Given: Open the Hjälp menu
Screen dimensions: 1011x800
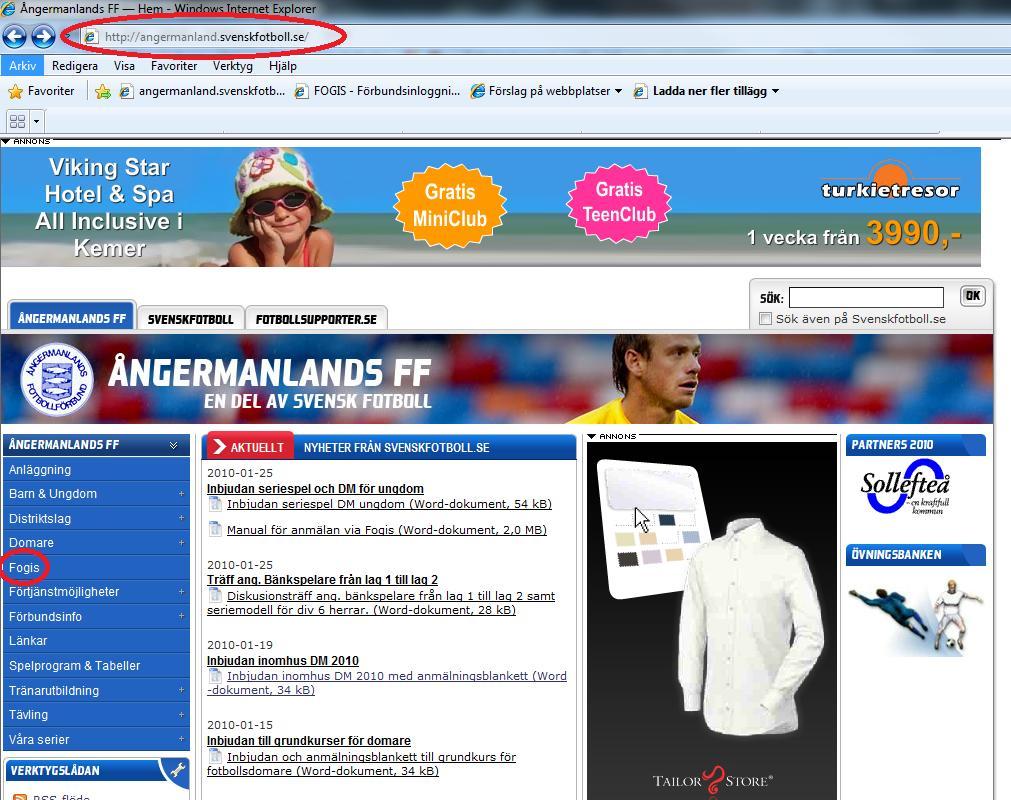Looking at the screenshot, I should pyautogui.click(x=282, y=66).
